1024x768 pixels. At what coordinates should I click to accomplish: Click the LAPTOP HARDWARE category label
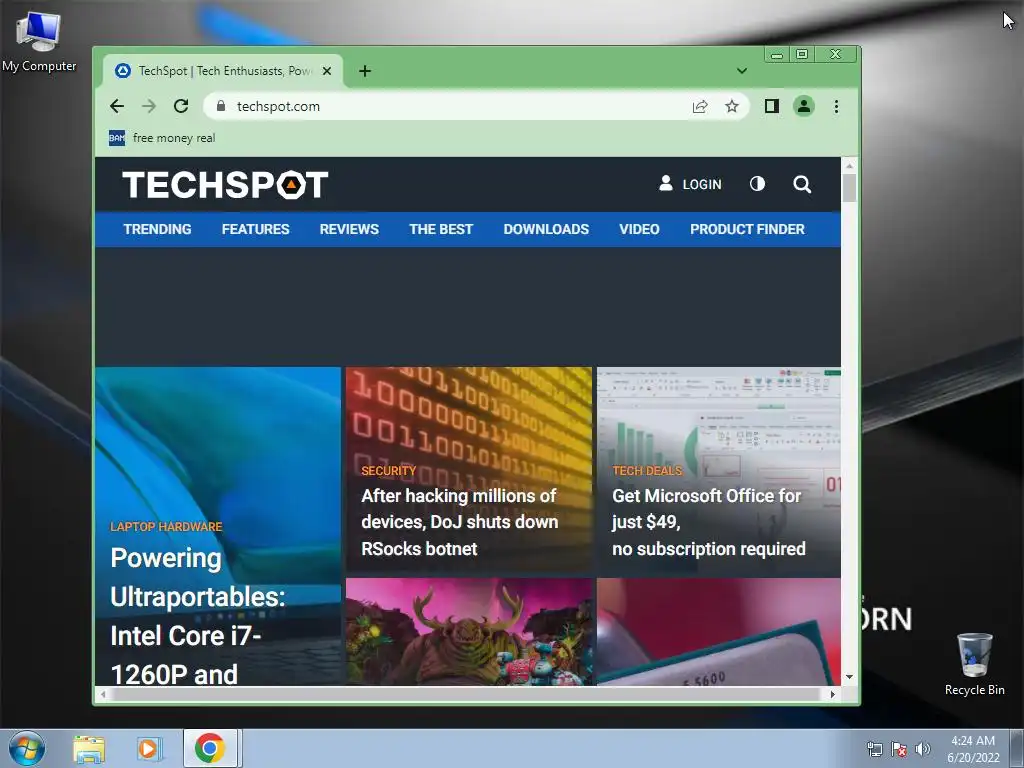[x=166, y=526]
